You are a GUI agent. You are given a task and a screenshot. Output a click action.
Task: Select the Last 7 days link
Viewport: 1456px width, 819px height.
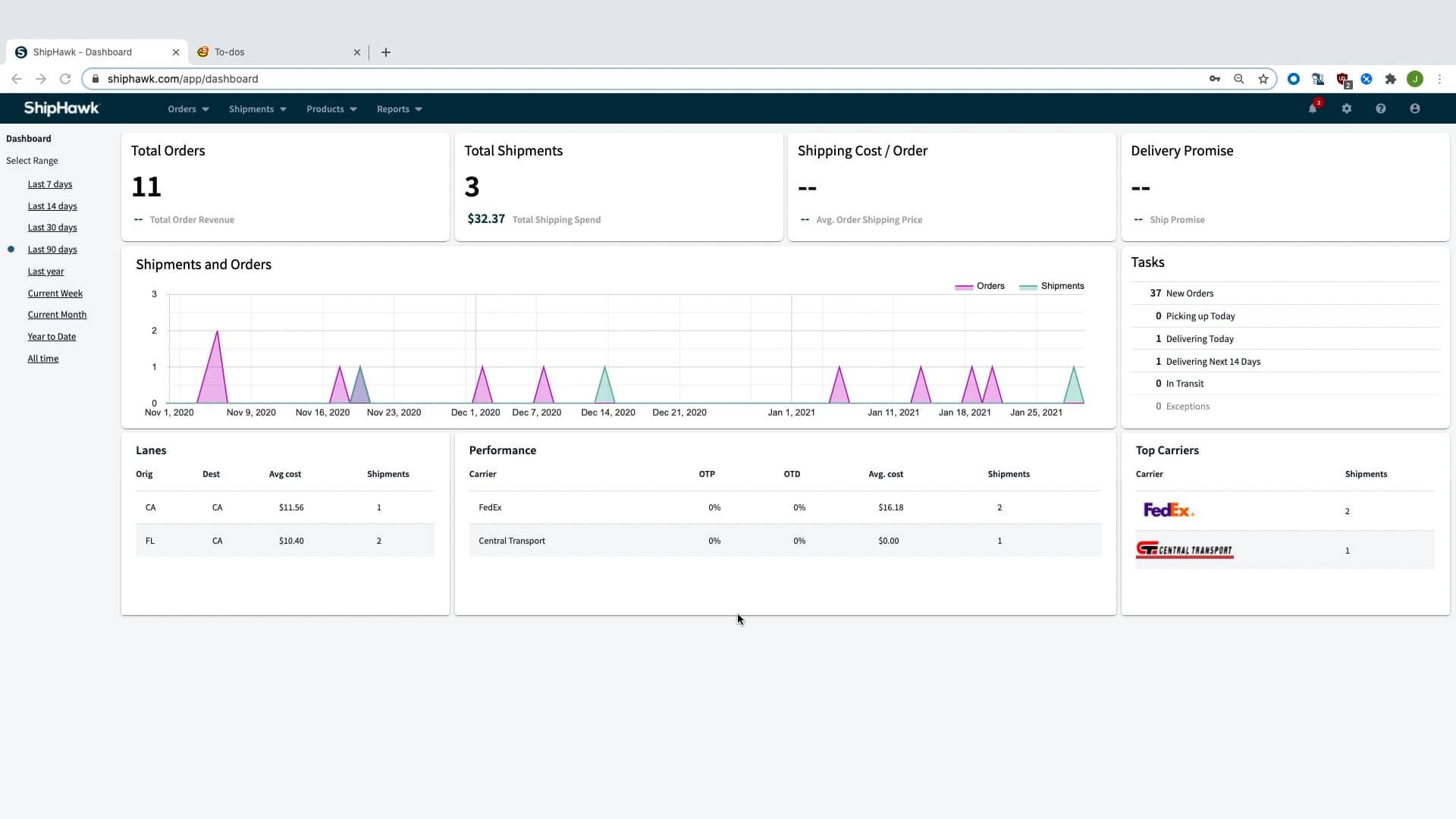[50, 184]
